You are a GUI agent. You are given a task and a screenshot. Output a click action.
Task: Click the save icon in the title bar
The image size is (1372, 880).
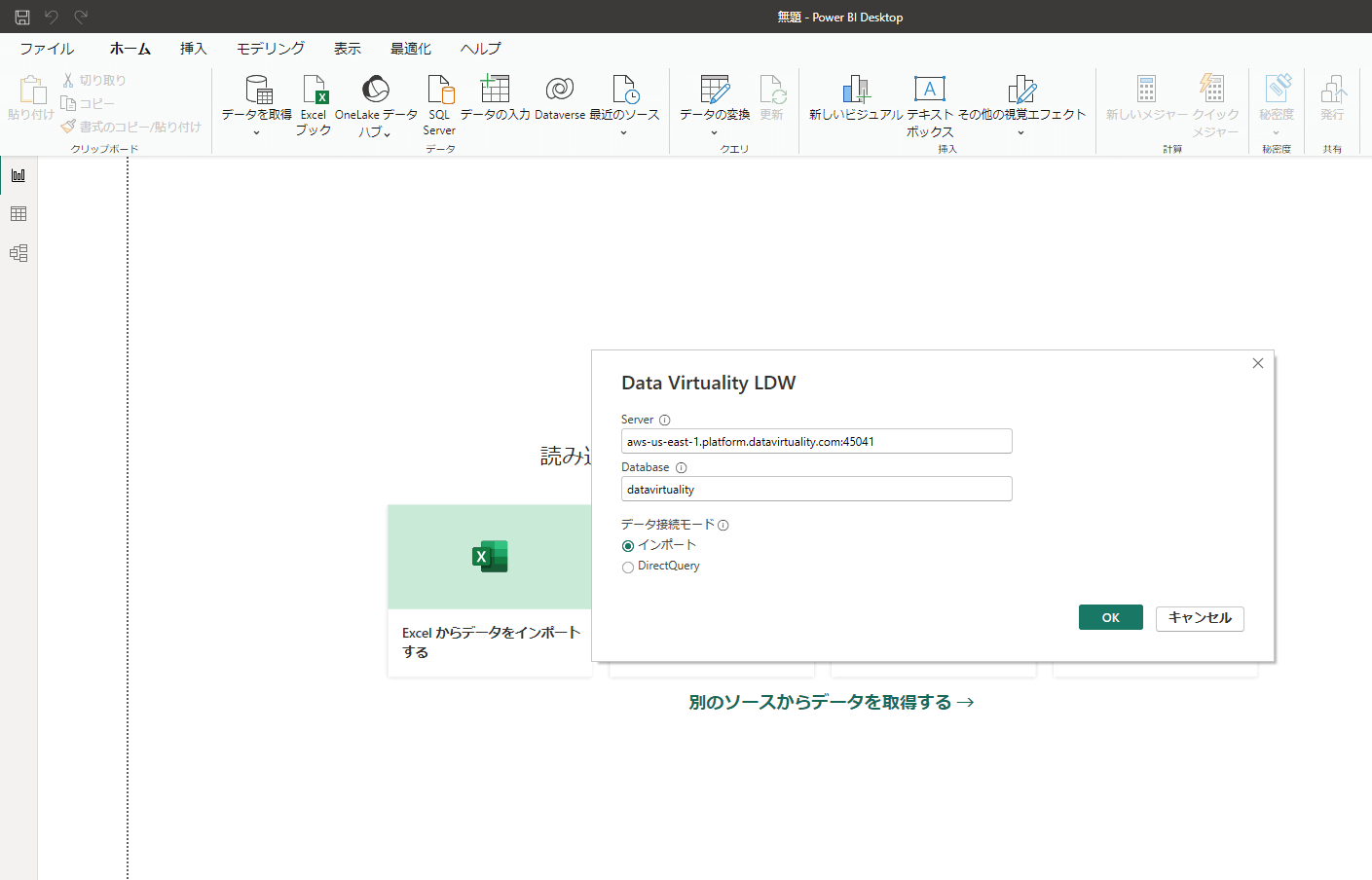(22, 17)
